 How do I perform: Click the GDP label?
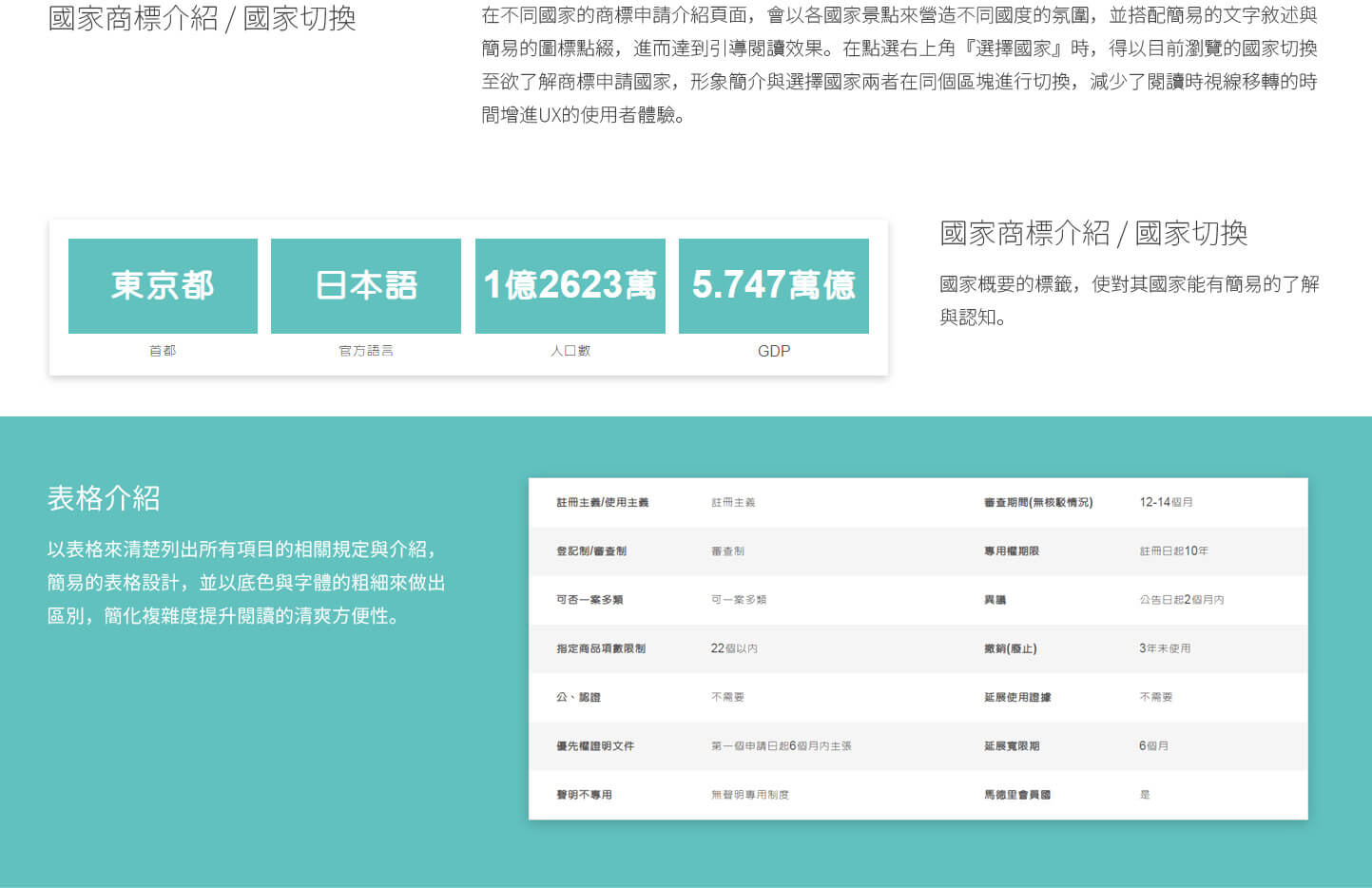coord(773,351)
